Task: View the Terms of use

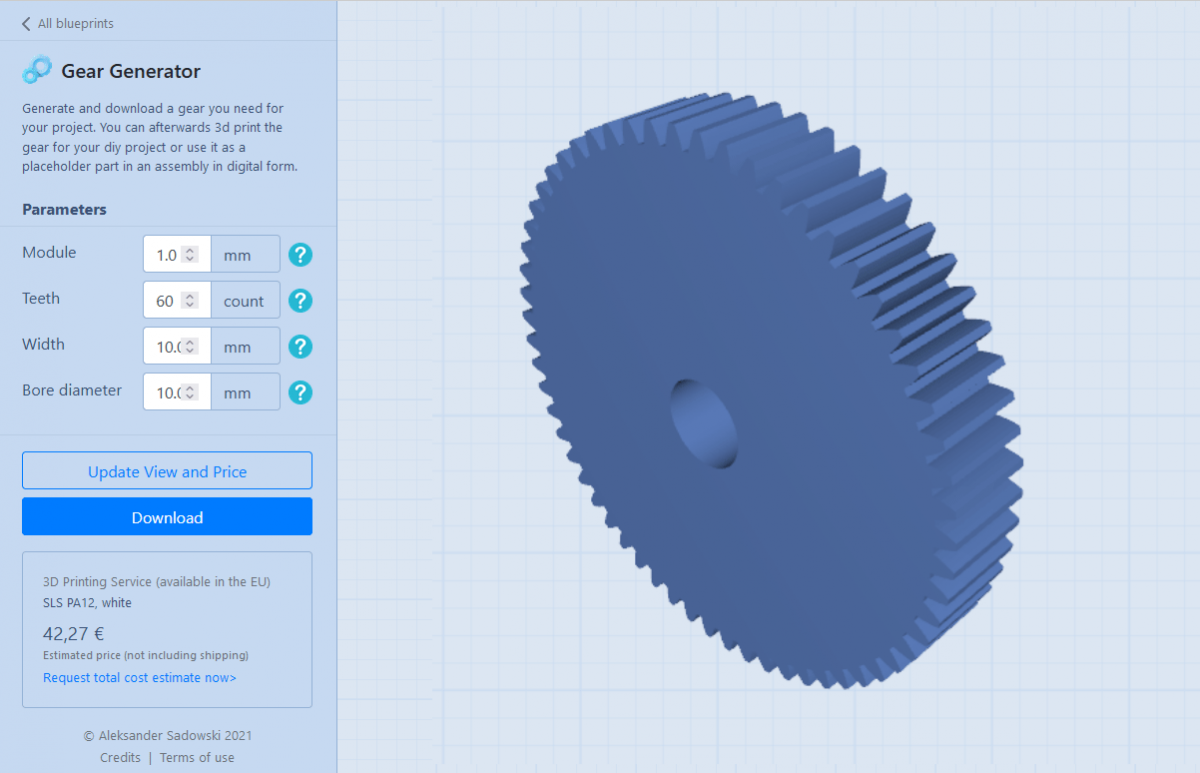Action: coord(196,757)
